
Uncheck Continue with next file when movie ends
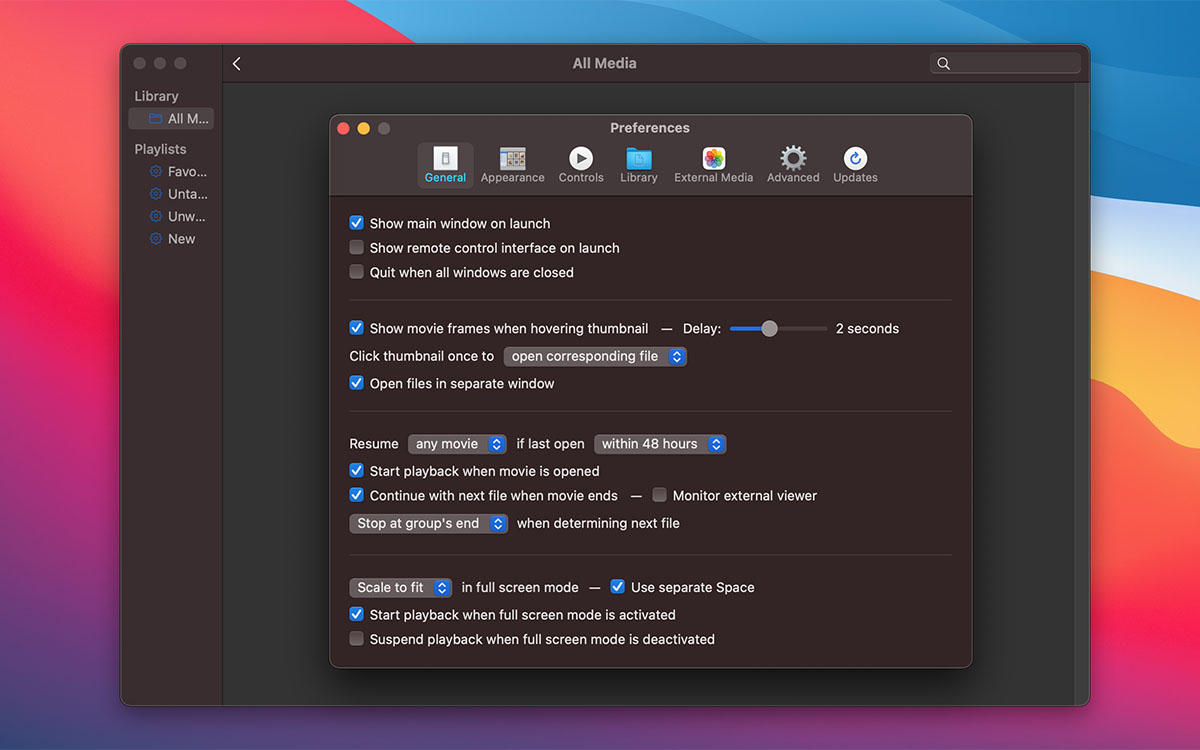(x=356, y=495)
